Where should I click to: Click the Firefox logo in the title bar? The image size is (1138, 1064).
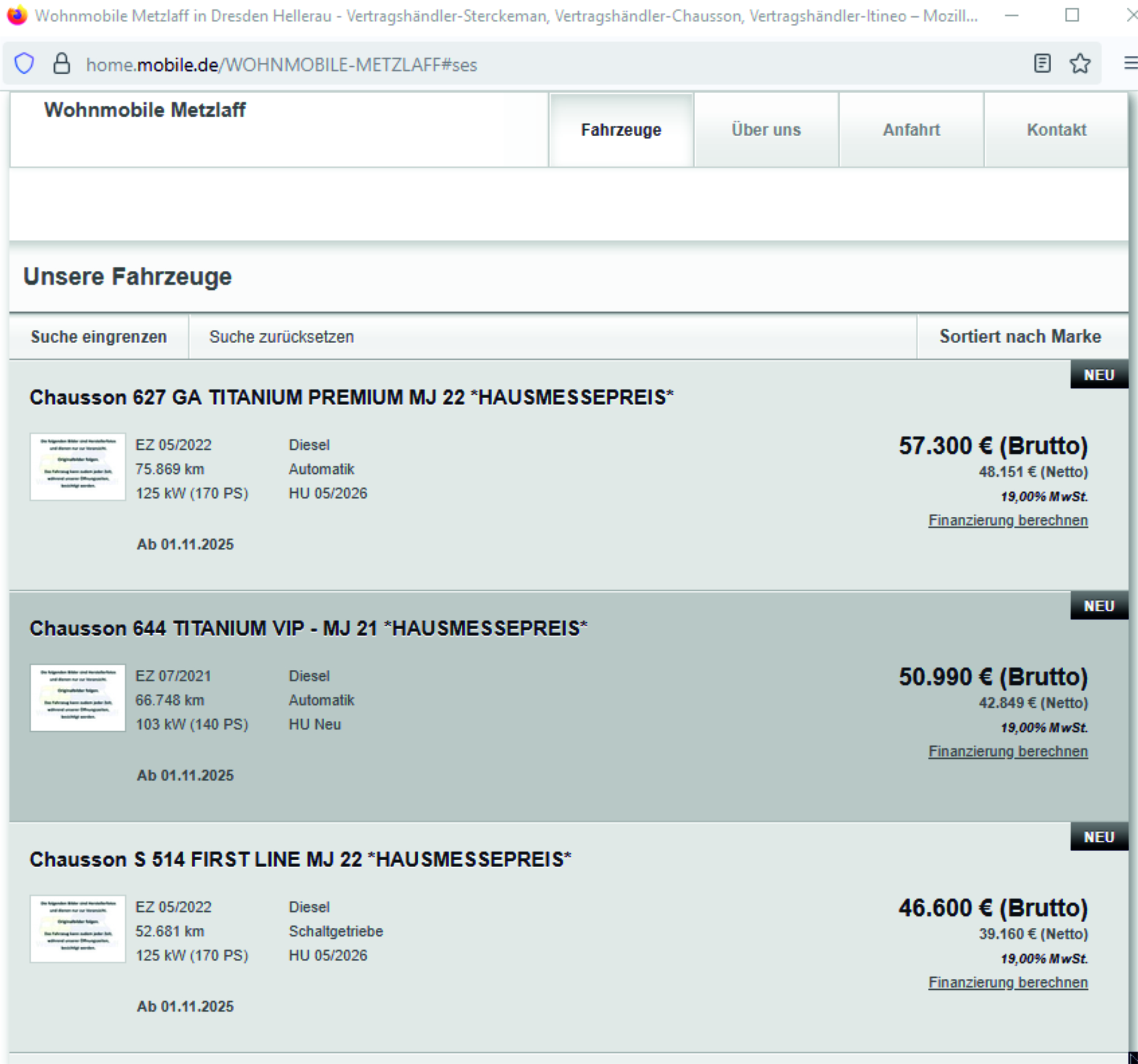point(17,15)
